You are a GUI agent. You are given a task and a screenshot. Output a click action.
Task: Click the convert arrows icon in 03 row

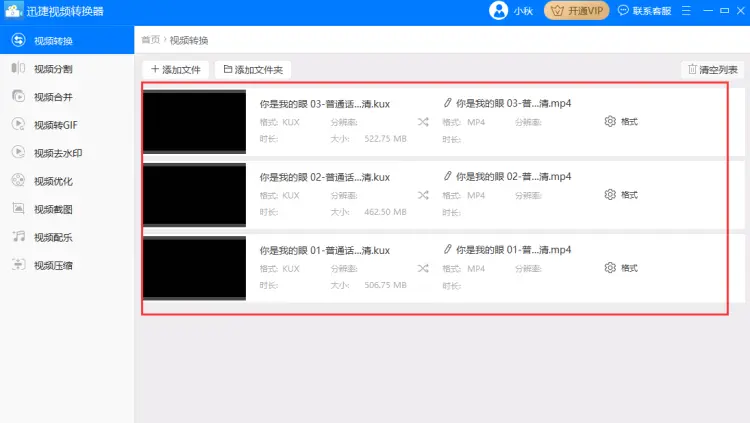(x=423, y=122)
